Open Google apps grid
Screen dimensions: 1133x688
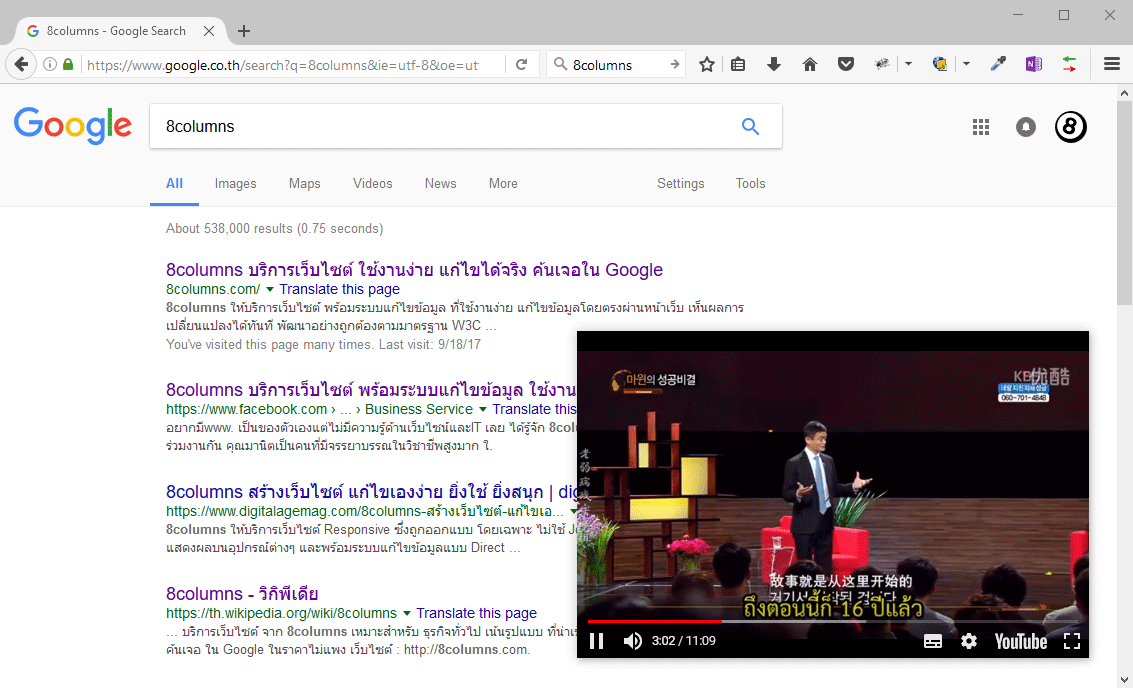[981, 127]
